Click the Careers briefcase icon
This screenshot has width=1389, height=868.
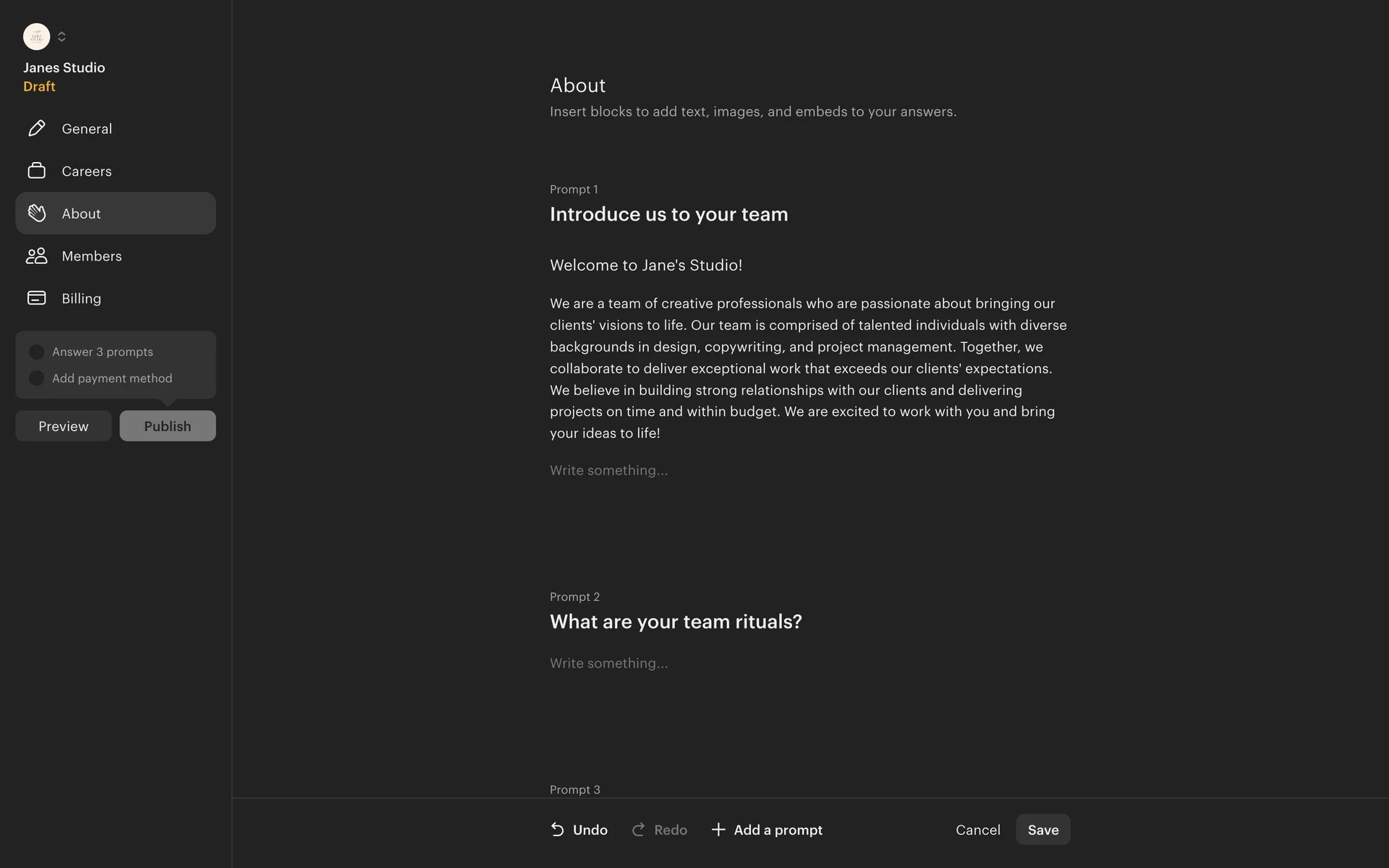tap(37, 171)
